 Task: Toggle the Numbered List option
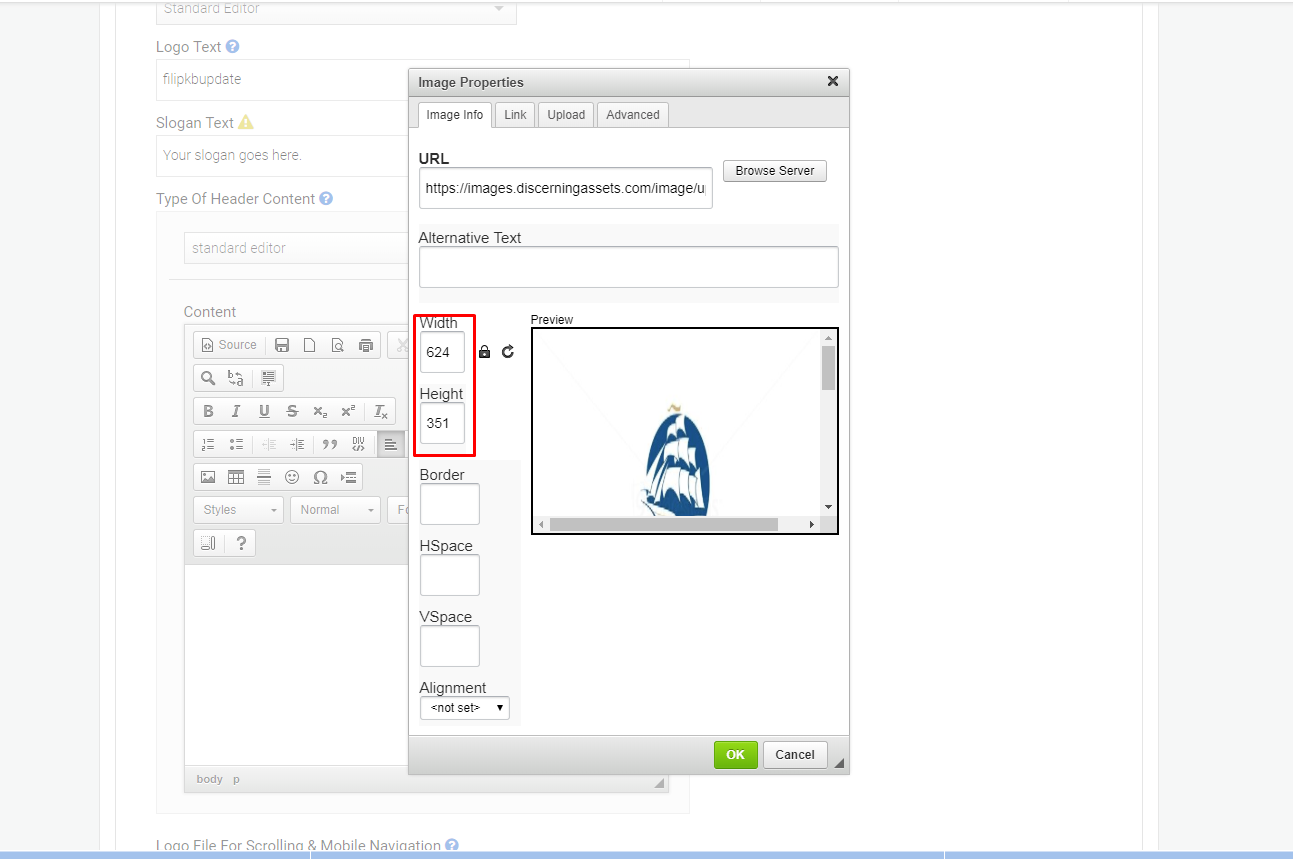[x=208, y=444]
